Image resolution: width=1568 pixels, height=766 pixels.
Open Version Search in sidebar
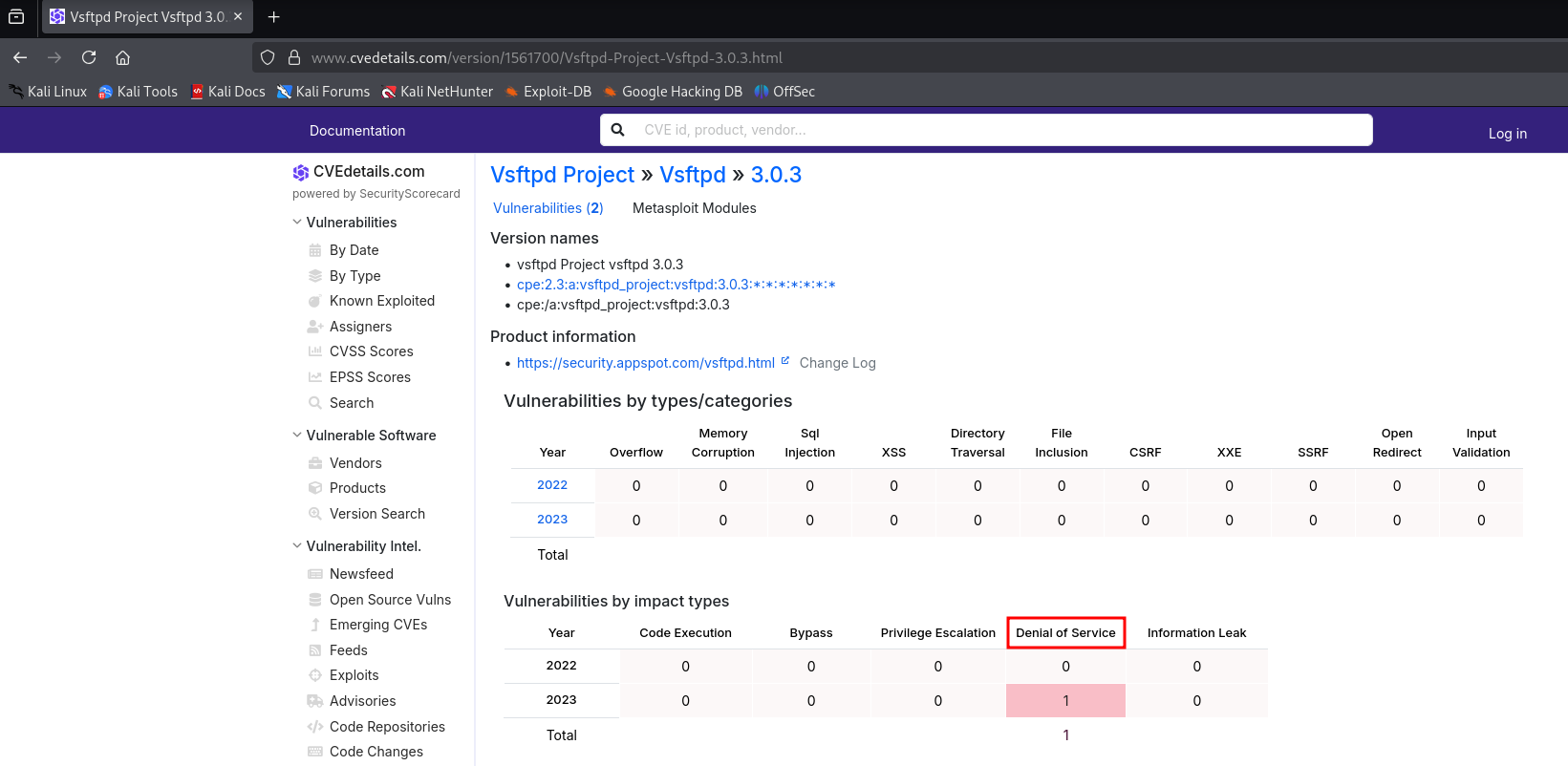coord(376,514)
